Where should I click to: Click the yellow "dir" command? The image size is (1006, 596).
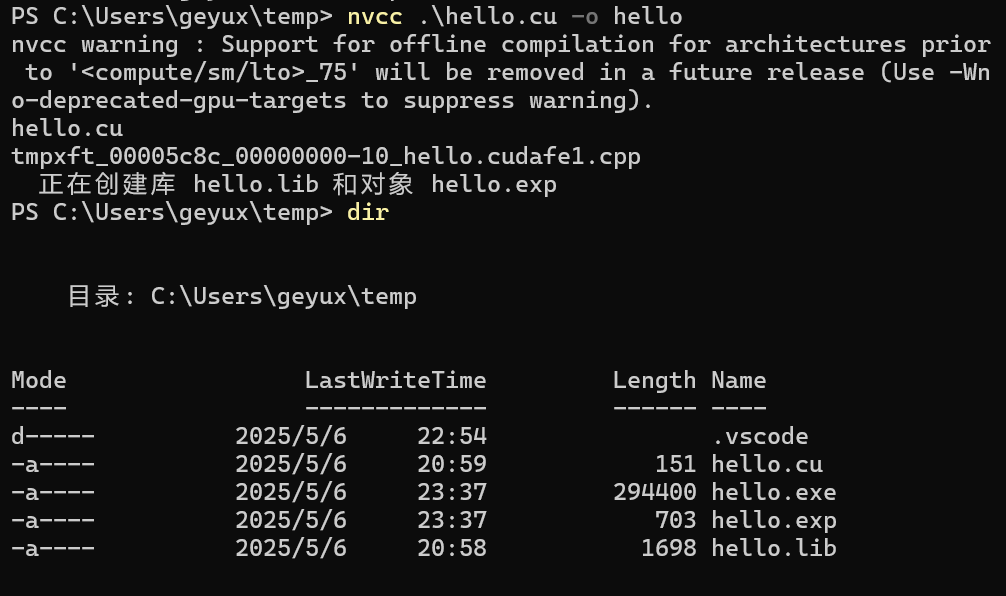click(x=367, y=212)
